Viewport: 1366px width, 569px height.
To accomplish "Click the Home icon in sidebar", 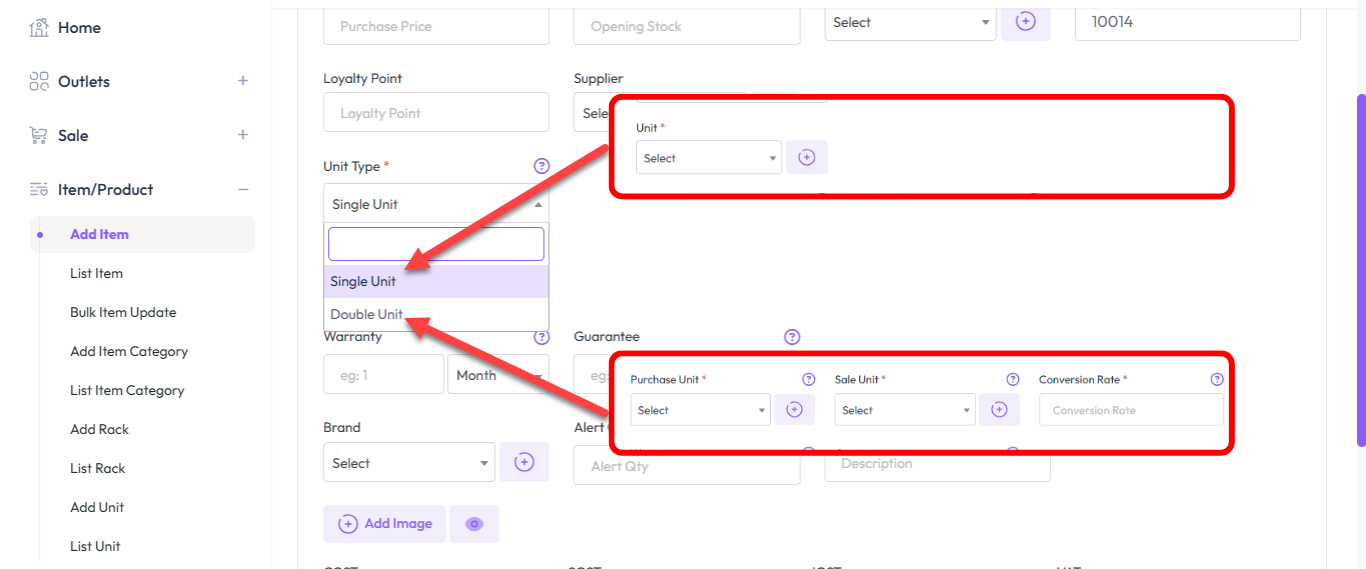I will [39, 28].
